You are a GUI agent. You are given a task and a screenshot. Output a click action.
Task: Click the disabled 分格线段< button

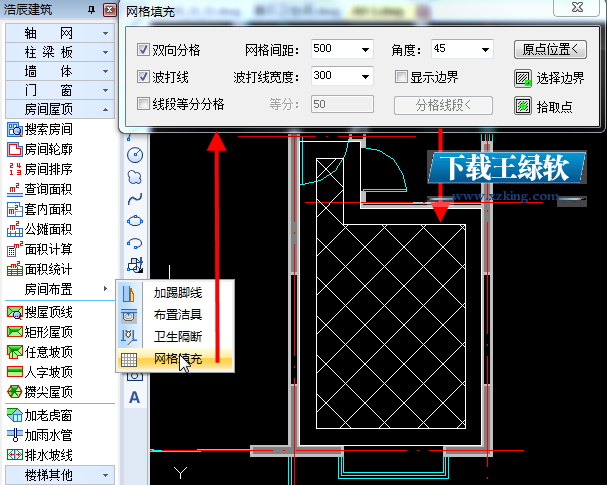pyautogui.click(x=443, y=105)
